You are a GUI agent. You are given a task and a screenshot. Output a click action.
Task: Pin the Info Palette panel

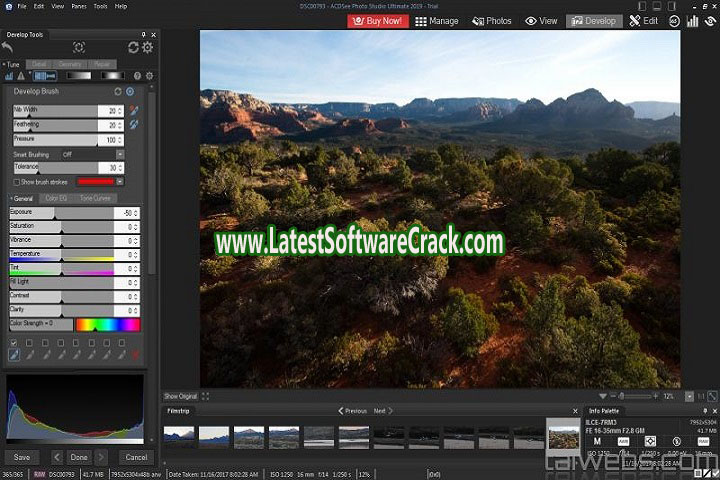point(705,411)
